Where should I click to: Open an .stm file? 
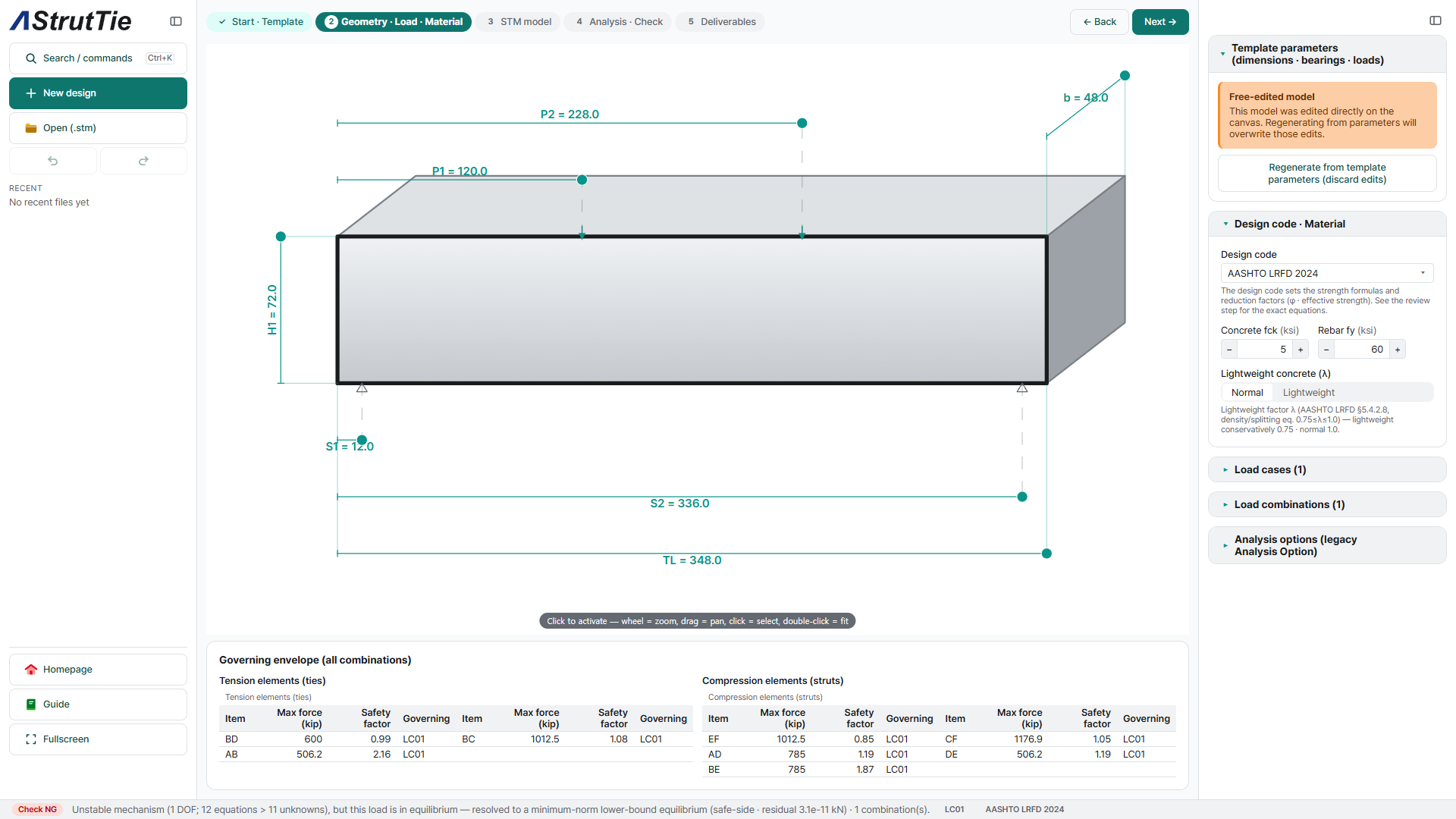[x=98, y=128]
